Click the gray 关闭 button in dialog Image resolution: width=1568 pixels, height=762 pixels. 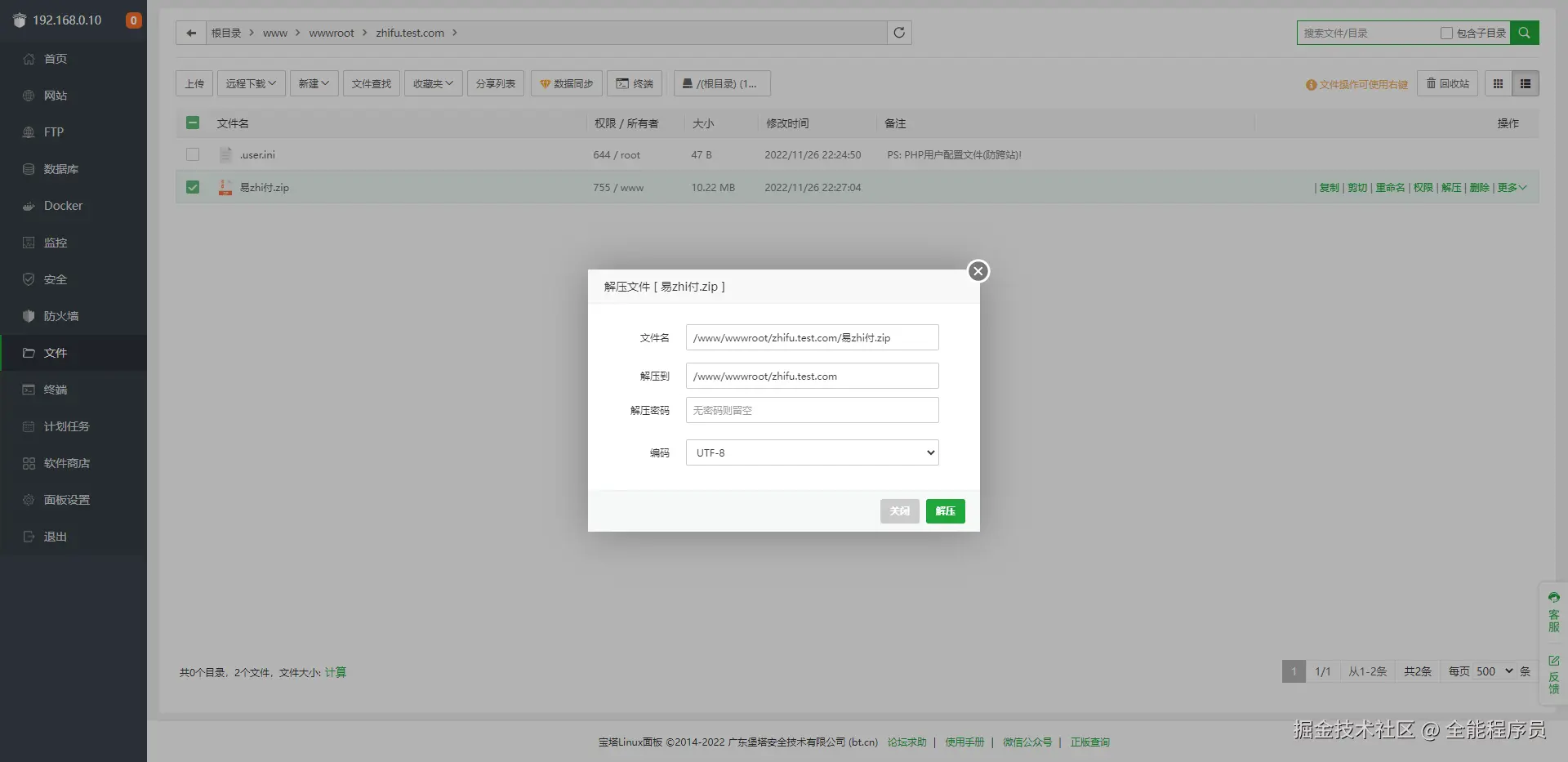pyautogui.click(x=899, y=511)
